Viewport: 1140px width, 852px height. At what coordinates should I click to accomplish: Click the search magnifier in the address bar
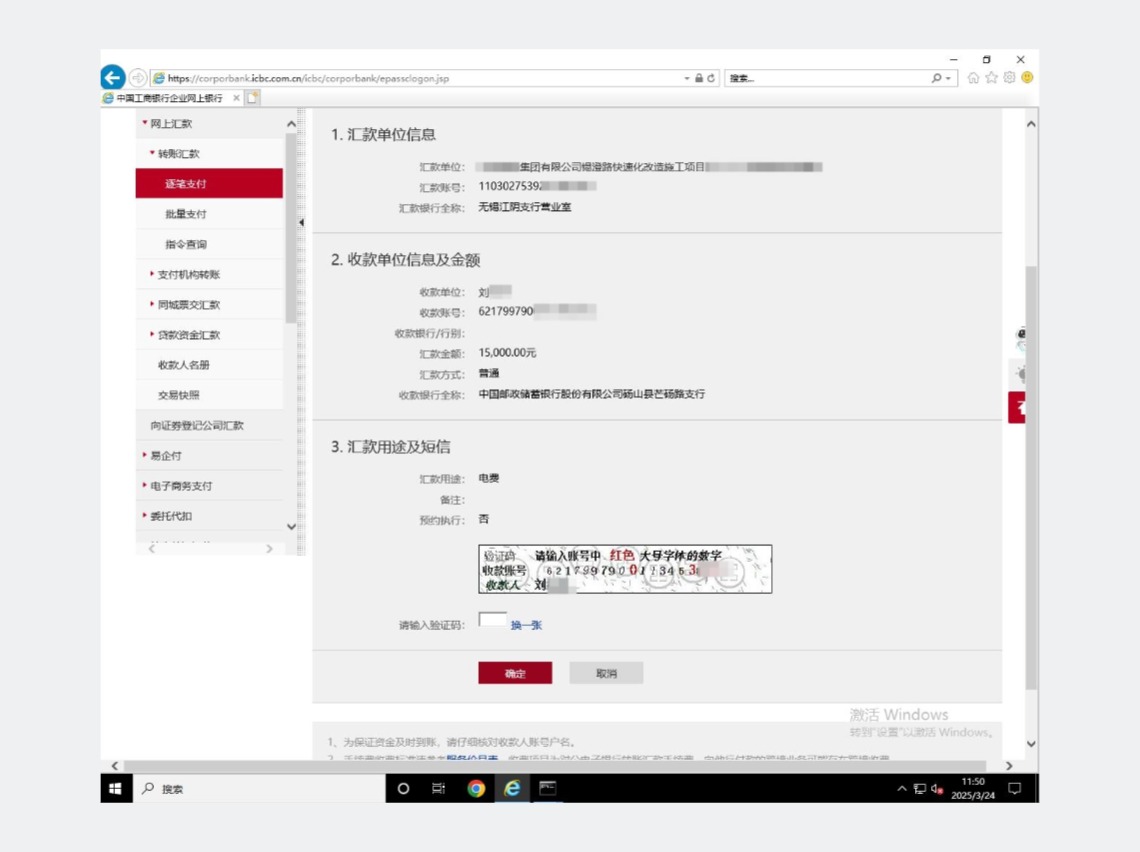937,78
